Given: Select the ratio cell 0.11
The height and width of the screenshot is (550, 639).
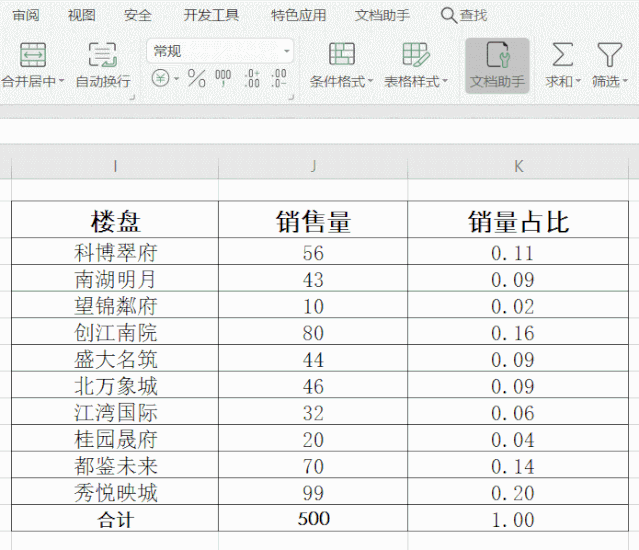Looking at the screenshot, I should [518, 252].
